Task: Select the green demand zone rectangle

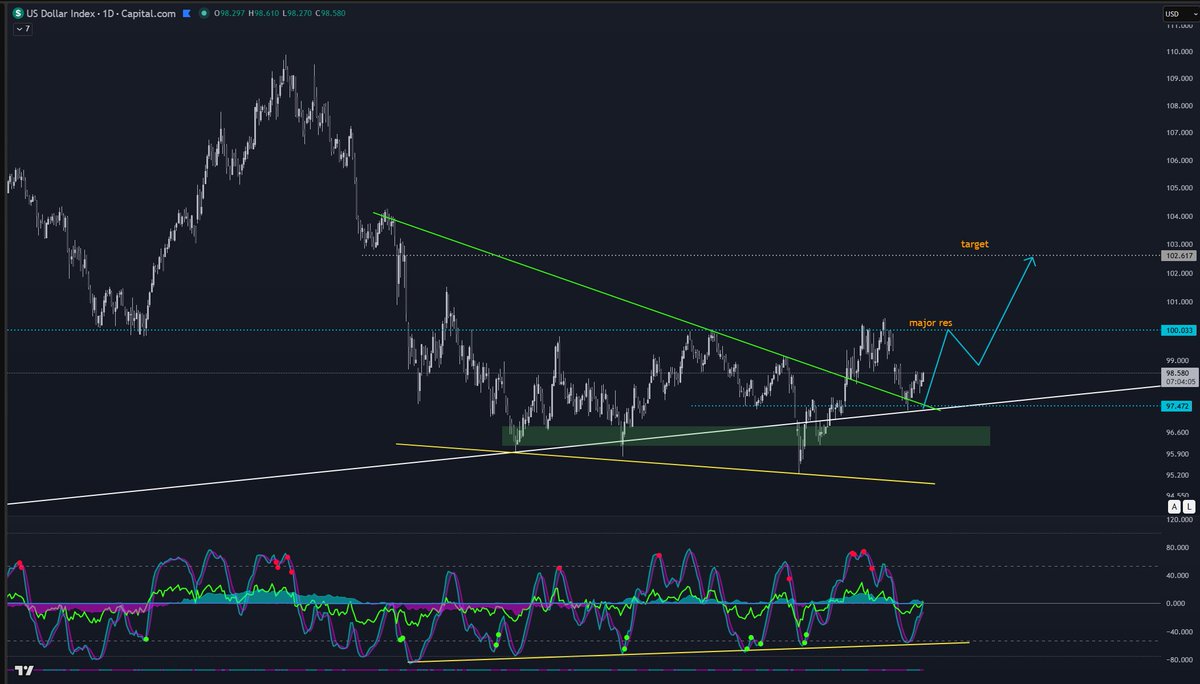Action: 746,436
